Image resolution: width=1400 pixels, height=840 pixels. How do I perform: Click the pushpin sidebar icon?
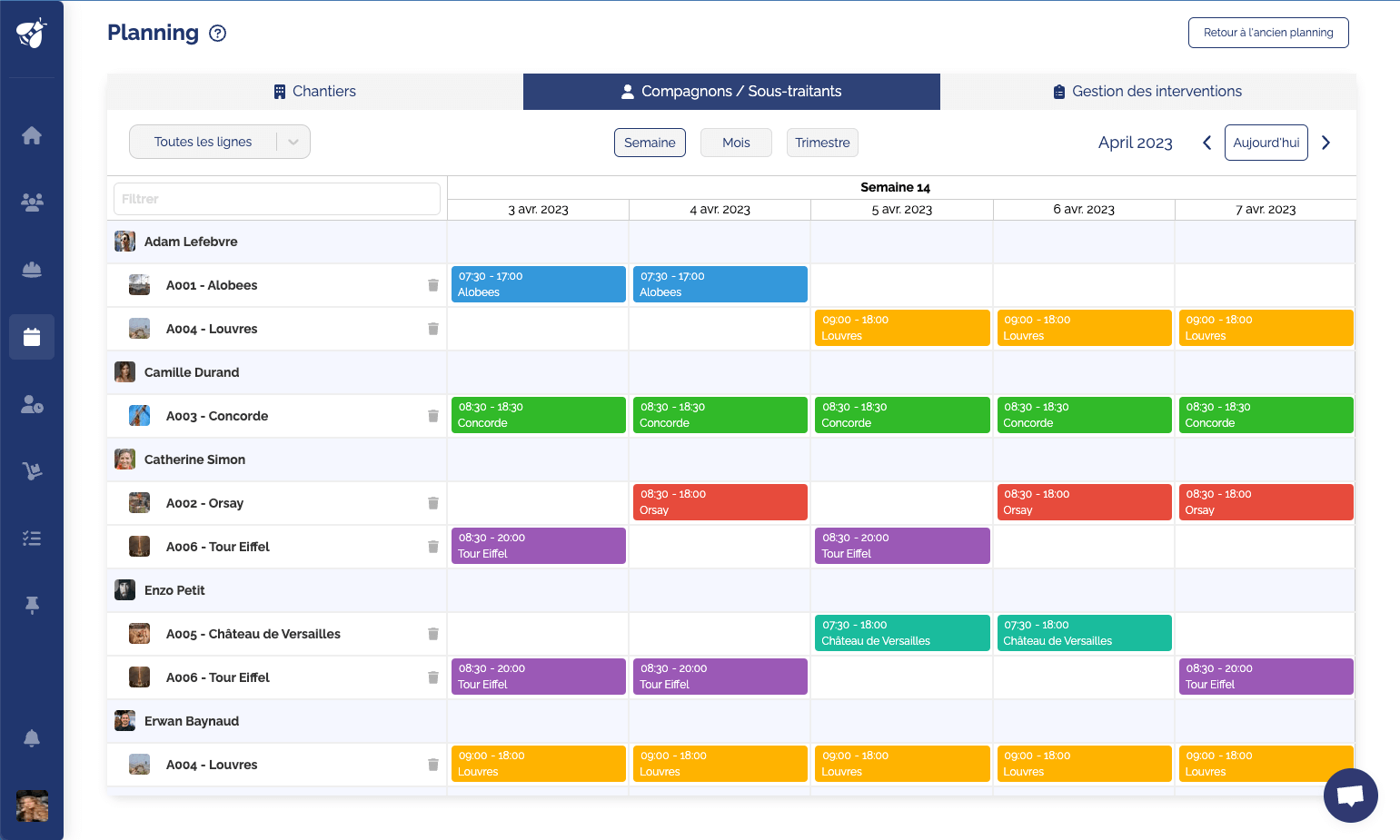click(32, 606)
